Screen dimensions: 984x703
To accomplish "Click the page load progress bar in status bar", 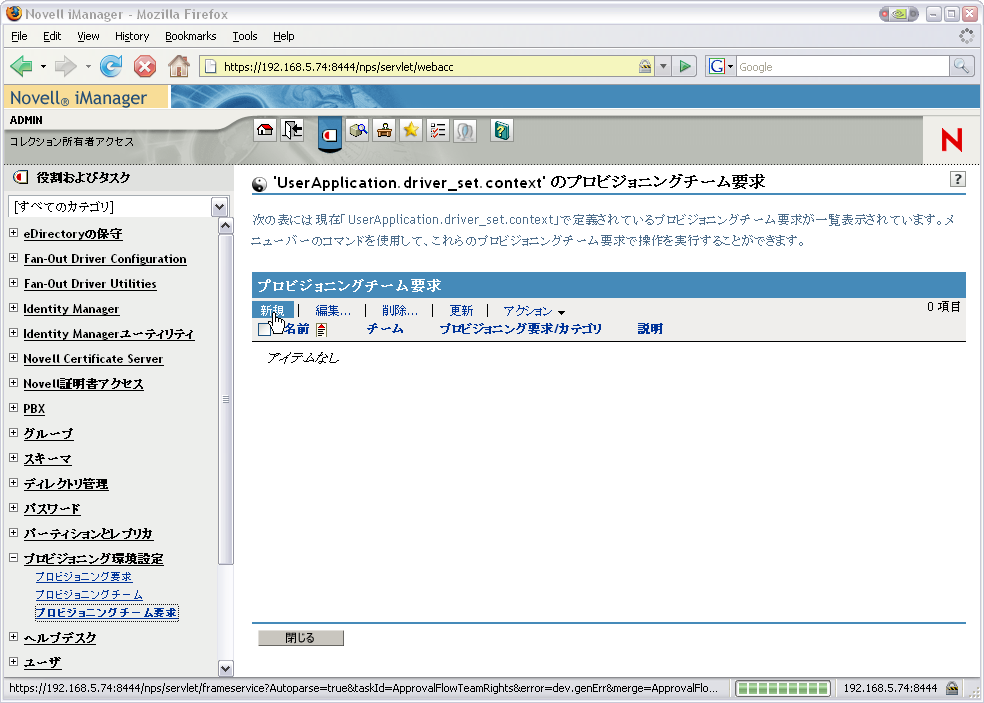I will pyautogui.click(x=783, y=688).
